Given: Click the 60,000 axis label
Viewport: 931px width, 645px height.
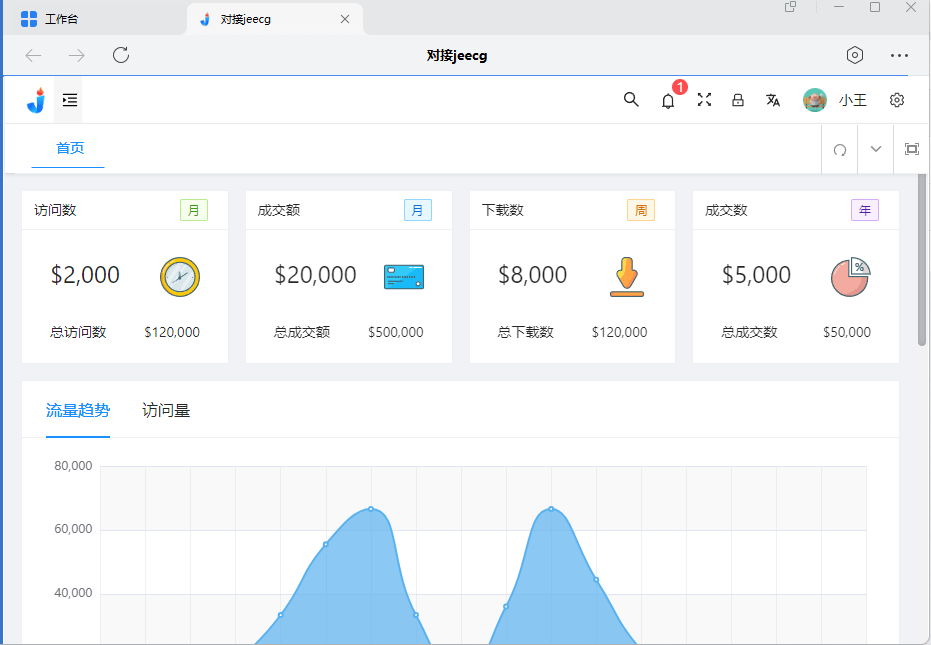Looking at the screenshot, I should pos(73,529).
